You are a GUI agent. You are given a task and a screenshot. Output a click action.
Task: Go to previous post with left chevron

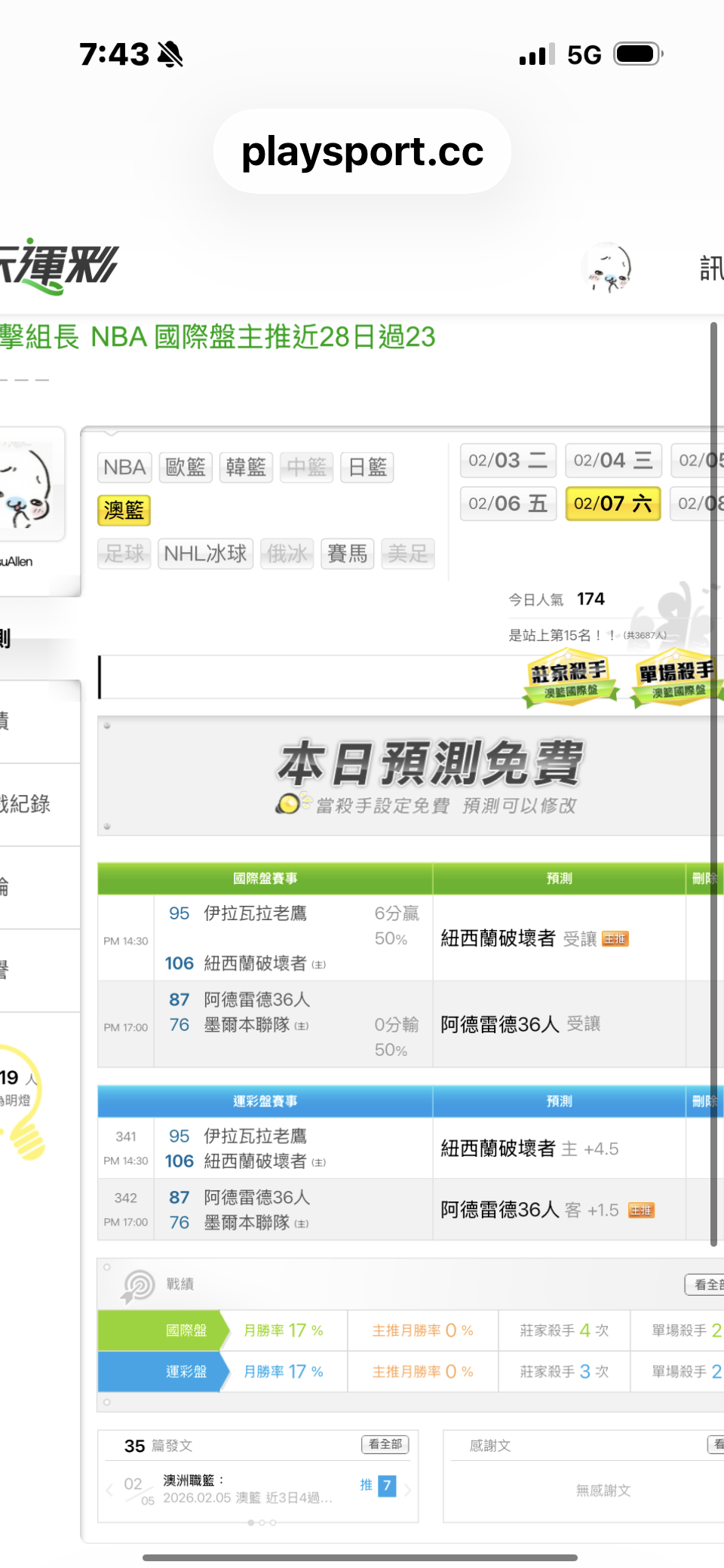tap(110, 1490)
